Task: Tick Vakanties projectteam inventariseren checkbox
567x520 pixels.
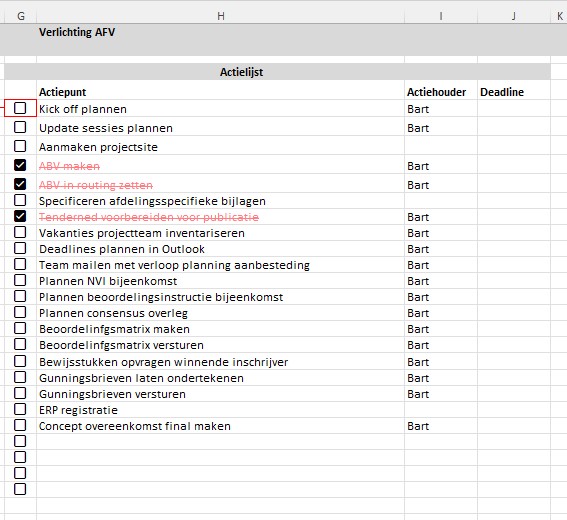Action: pyautogui.click(x=20, y=232)
